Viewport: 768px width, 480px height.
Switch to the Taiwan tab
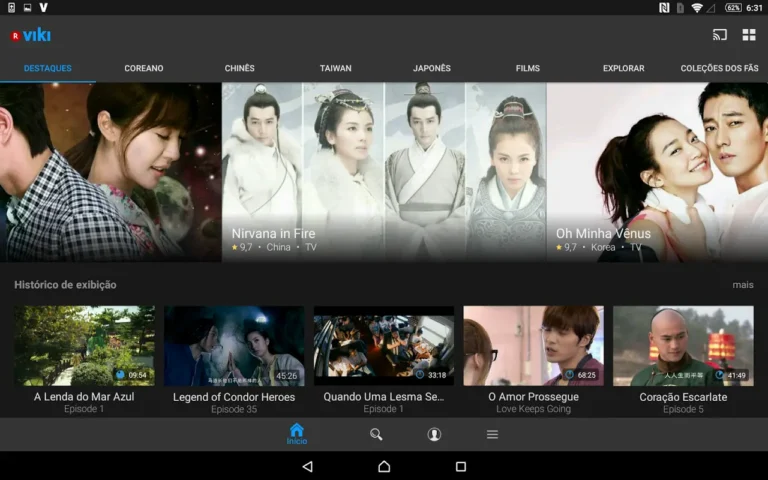336,68
